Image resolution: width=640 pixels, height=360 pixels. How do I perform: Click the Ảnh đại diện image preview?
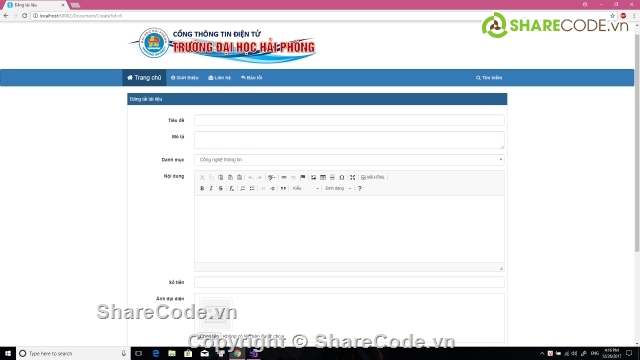click(x=216, y=314)
